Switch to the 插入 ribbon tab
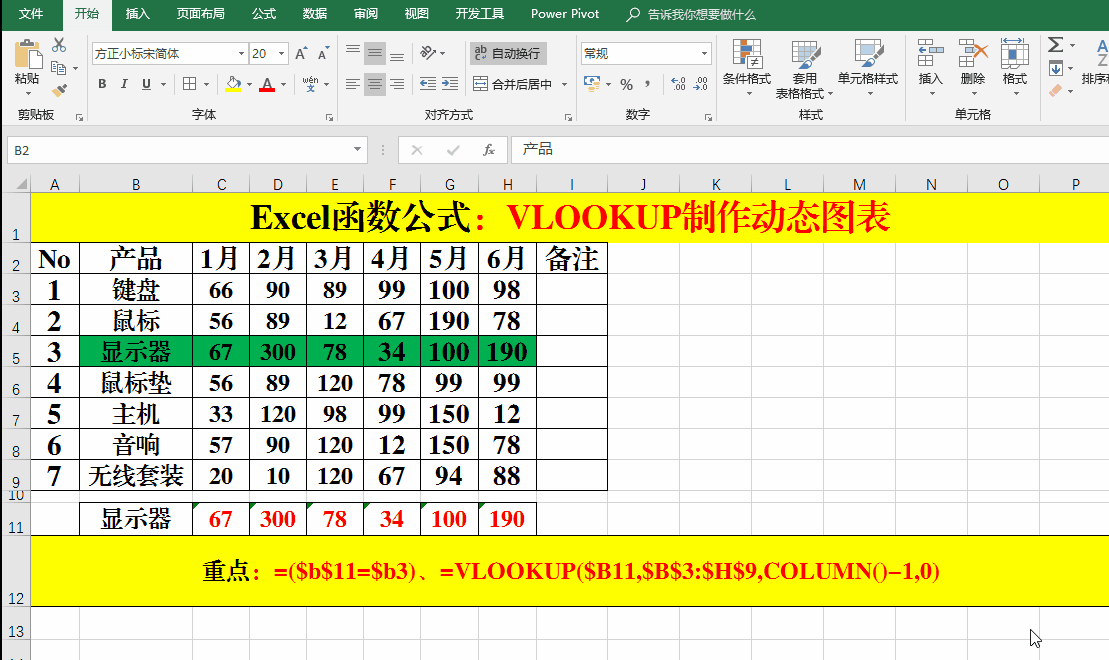 (x=138, y=14)
